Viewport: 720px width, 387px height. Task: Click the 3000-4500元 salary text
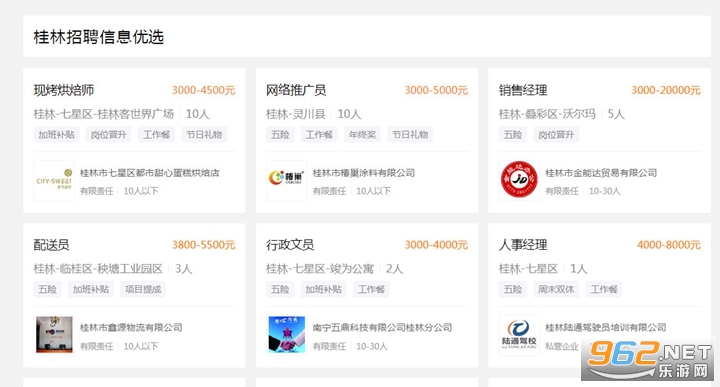[x=203, y=90]
